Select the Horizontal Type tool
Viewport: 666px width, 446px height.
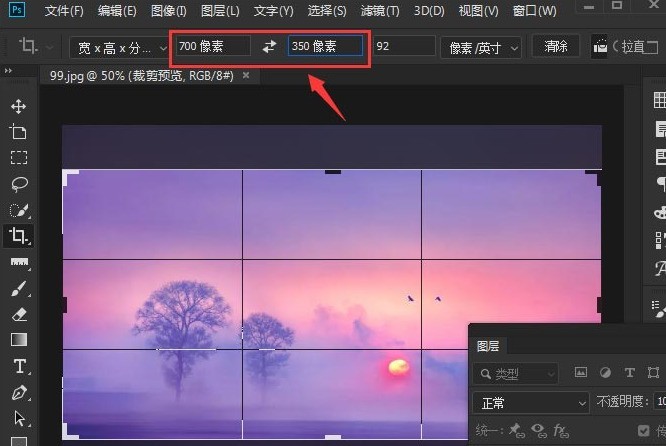coord(20,366)
